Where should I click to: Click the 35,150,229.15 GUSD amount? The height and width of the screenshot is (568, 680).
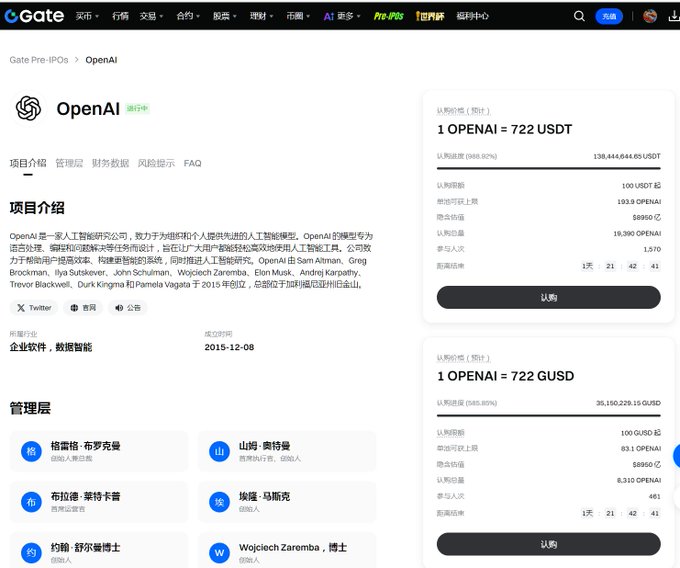628,403
